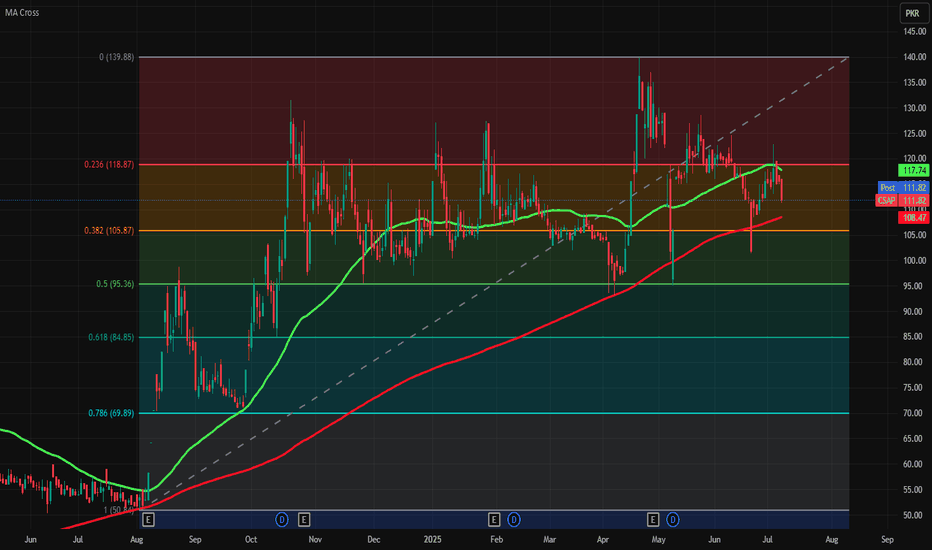The image size is (932, 550).
Task: Click the 140.00 value on price axis
Action: pyautogui.click(x=915, y=57)
